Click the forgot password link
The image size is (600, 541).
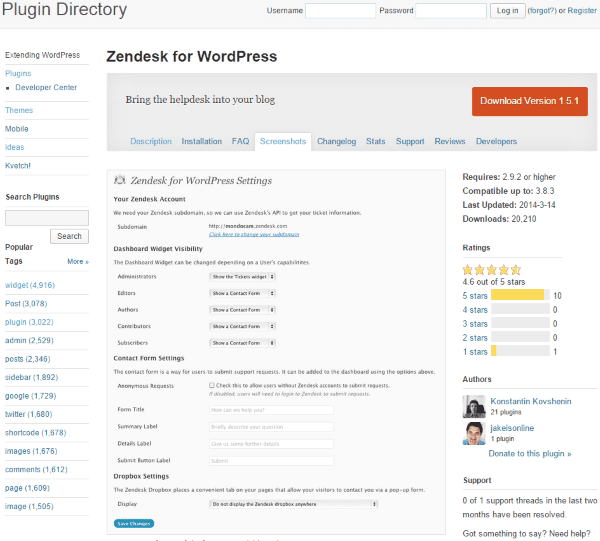pyautogui.click(x=542, y=11)
